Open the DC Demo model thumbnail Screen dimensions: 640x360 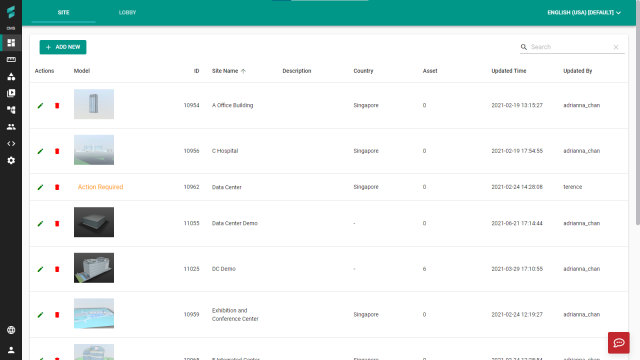tap(94, 268)
